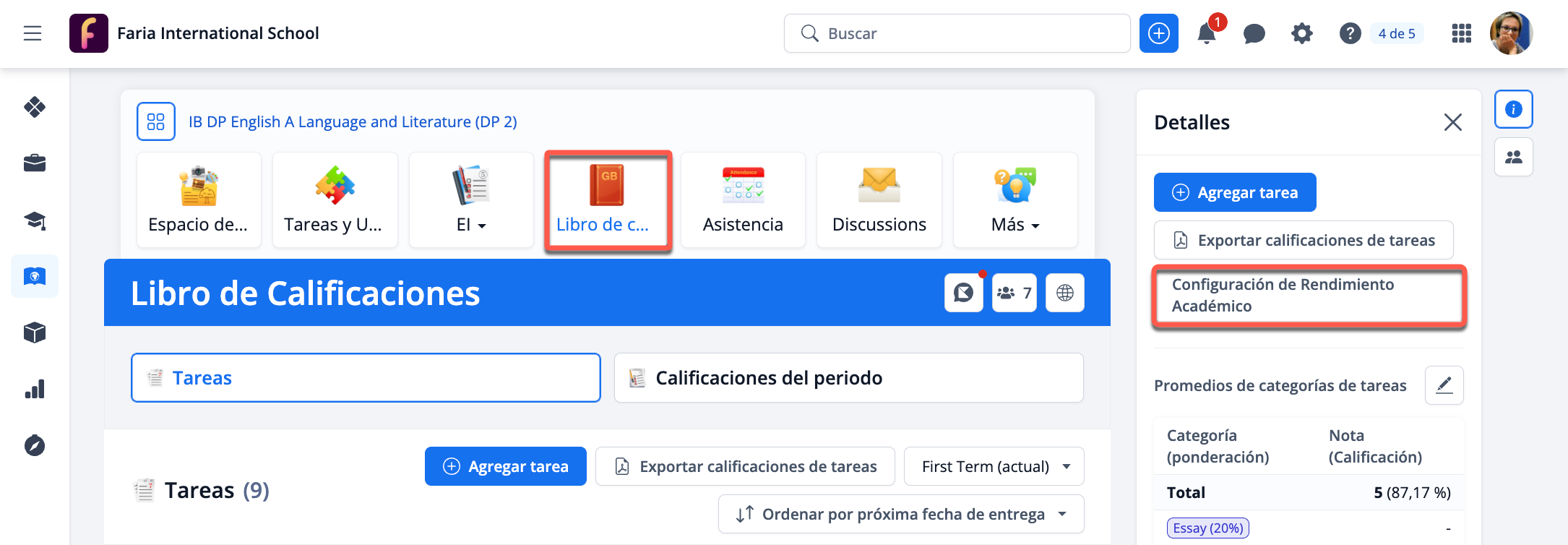
Task: Open the notifications bell icon
Action: point(1206,34)
